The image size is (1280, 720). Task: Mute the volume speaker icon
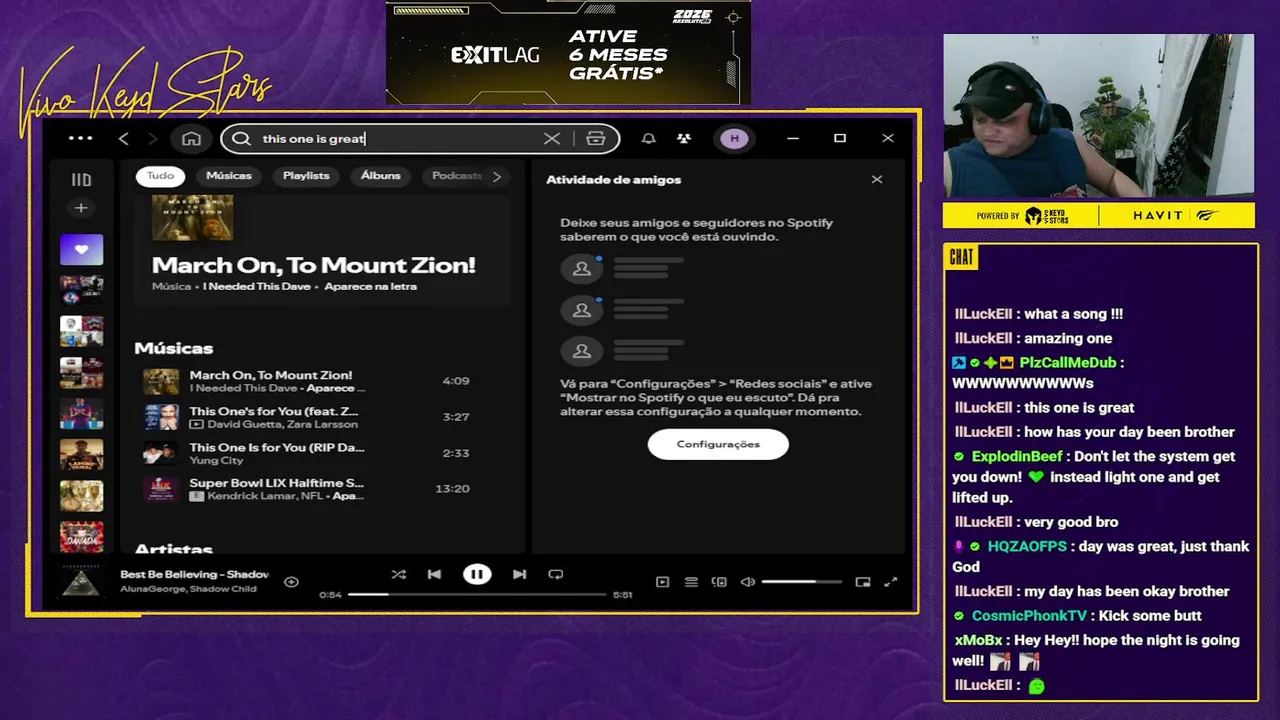pyautogui.click(x=747, y=581)
